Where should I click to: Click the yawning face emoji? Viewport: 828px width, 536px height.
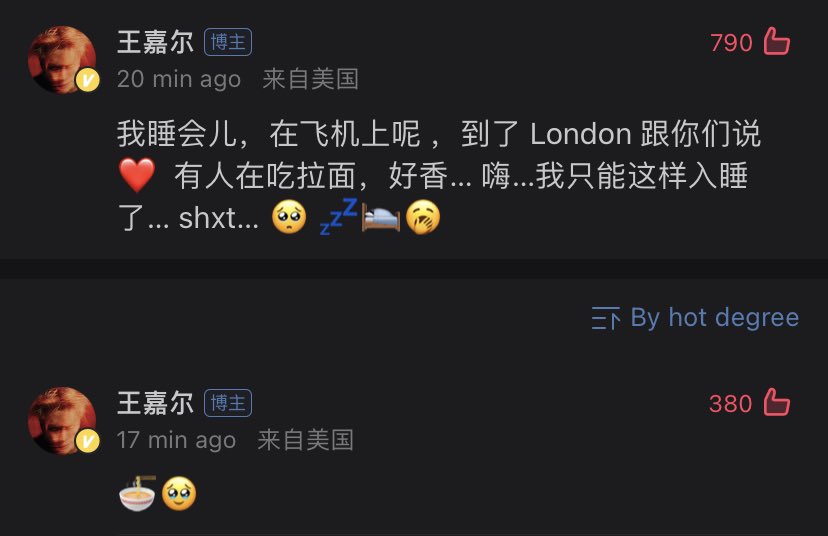[x=423, y=217]
